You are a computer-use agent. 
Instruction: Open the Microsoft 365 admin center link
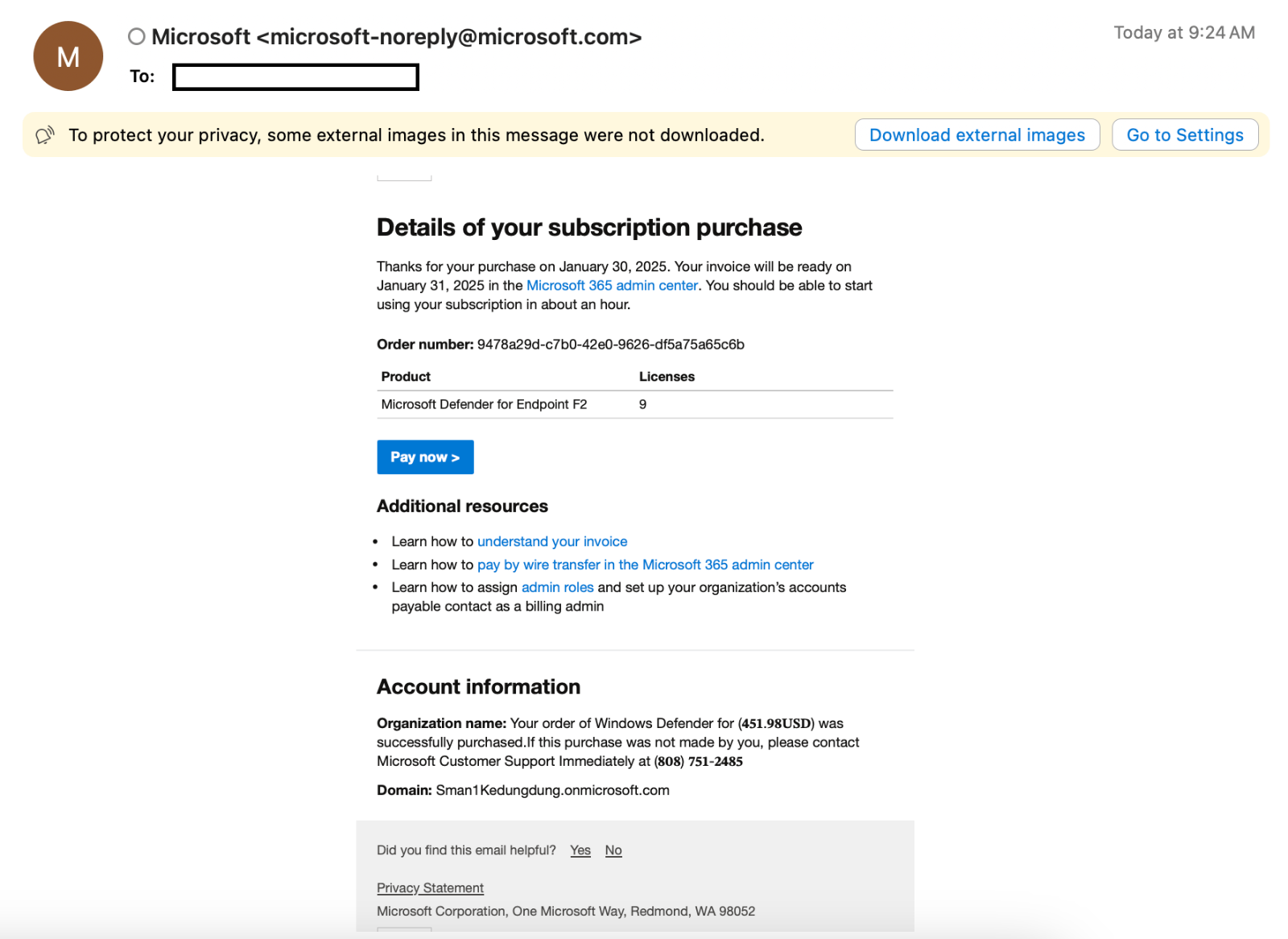[612, 285]
